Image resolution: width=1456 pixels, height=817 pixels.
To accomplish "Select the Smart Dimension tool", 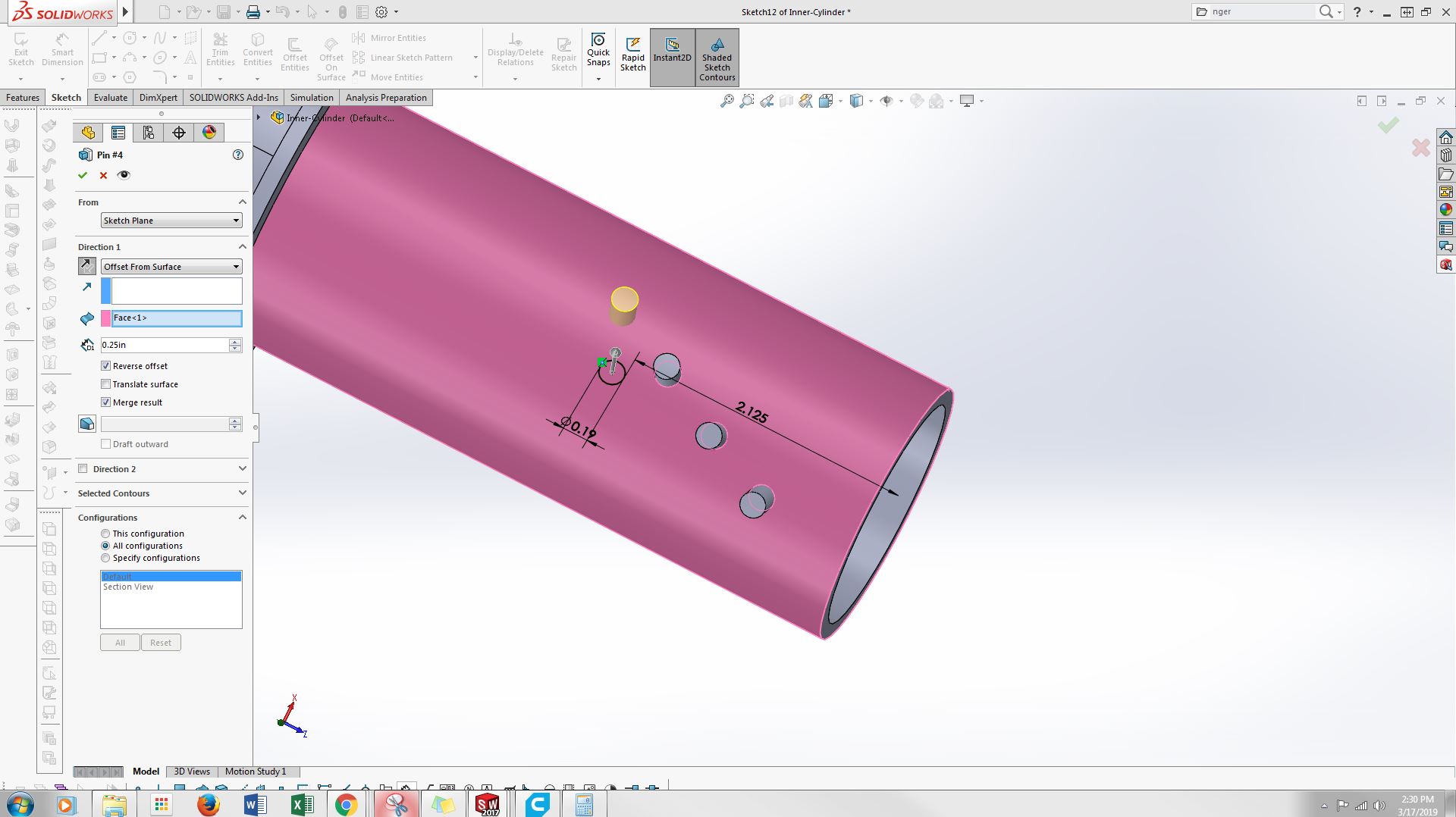I will click(62, 49).
